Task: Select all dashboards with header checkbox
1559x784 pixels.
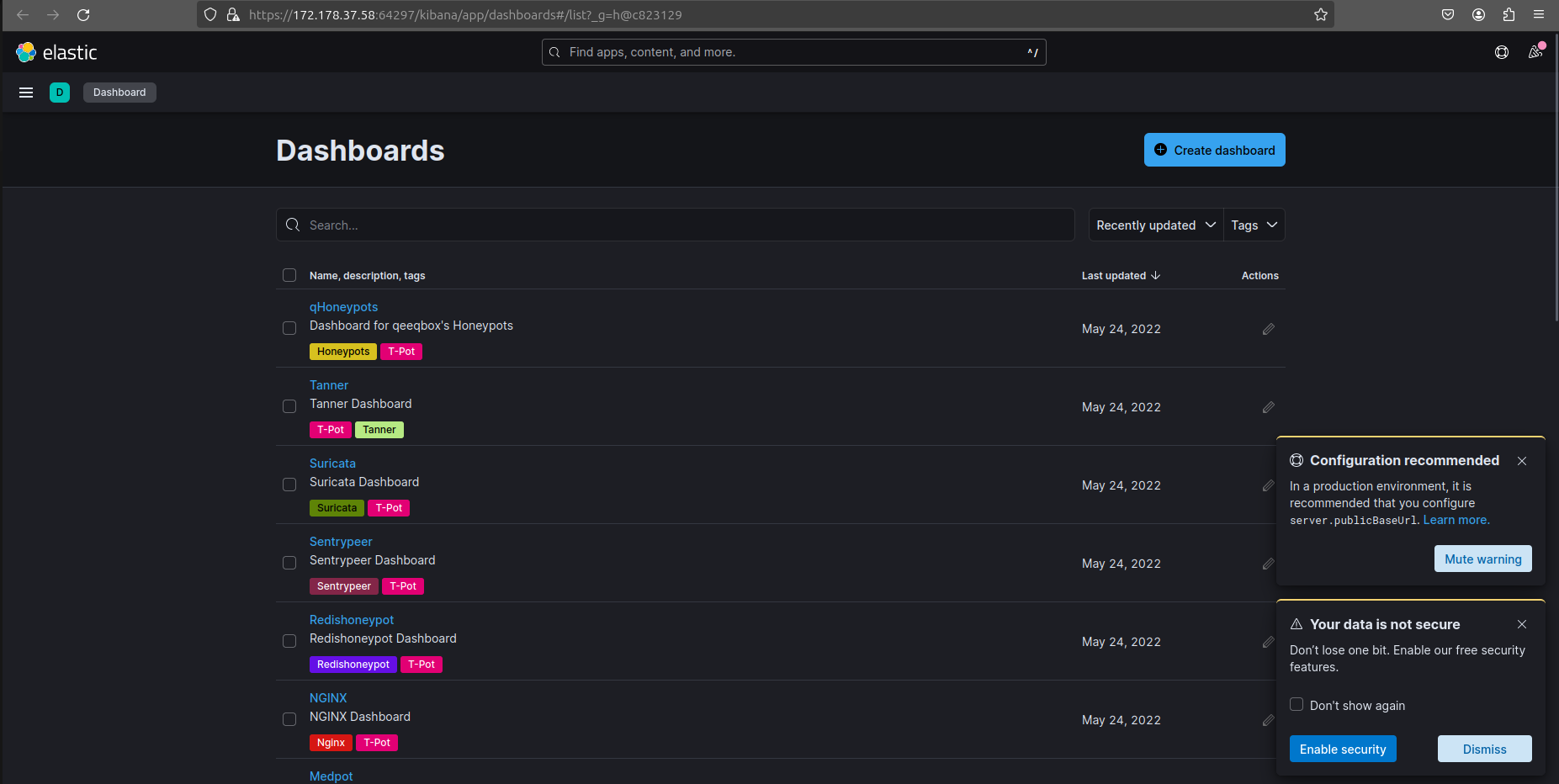Action: [x=289, y=275]
